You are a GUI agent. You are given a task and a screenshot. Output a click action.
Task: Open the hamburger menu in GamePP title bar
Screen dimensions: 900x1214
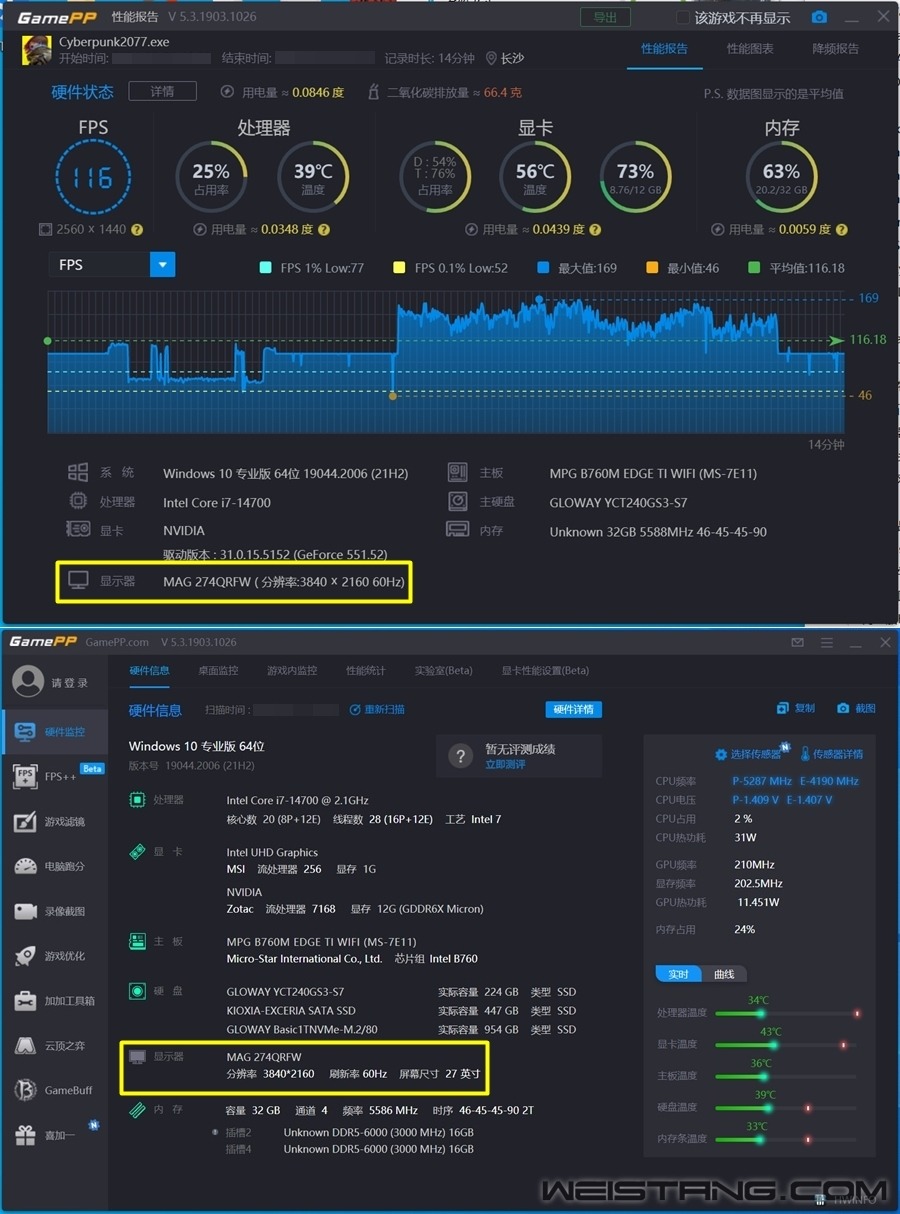(827, 642)
